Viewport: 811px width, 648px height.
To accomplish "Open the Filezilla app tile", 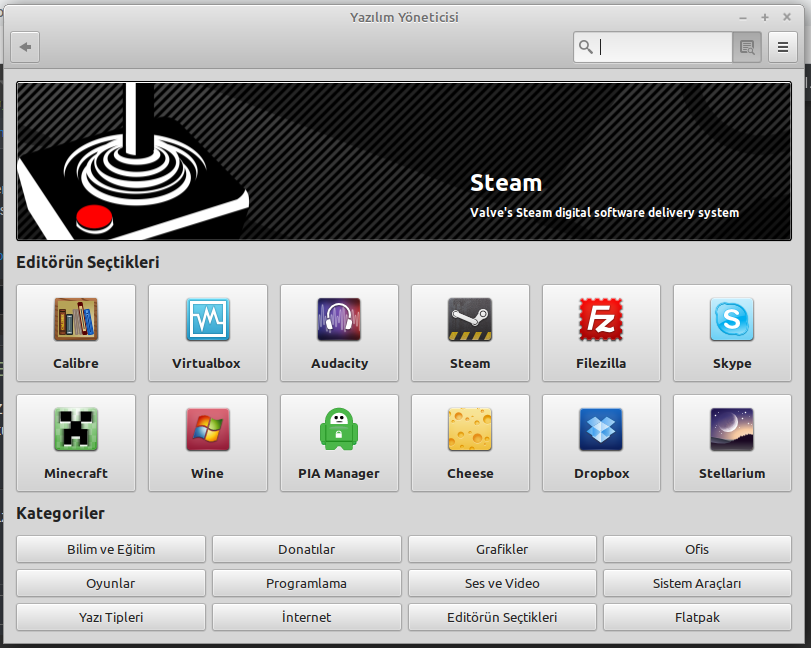I will (601, 333).
